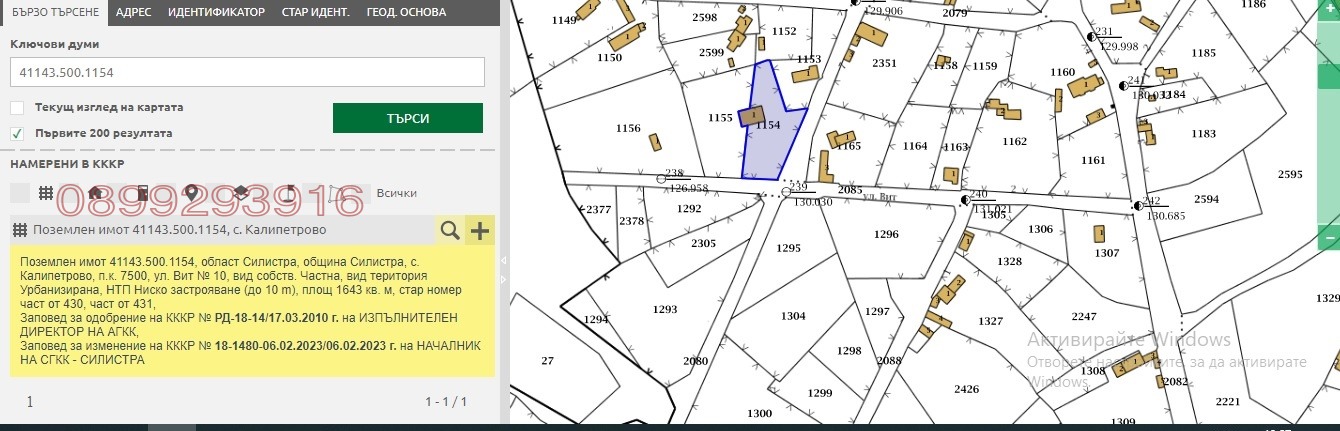Zoom out with map minus control
Image resolution: width=1340 pixels, height=431 pixels.
pos(1328,239)
